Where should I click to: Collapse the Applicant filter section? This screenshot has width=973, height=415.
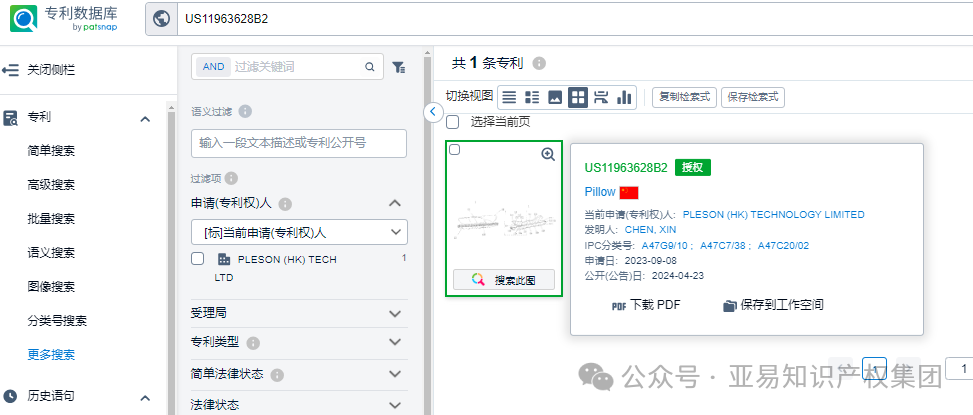(x=395, y=203)
